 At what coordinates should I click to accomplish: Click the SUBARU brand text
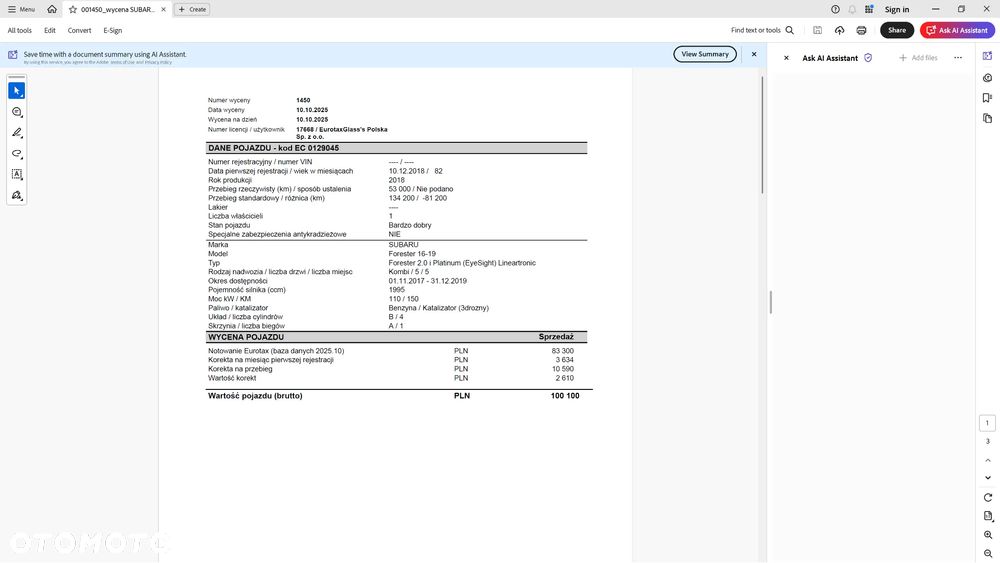pos(403,245)
